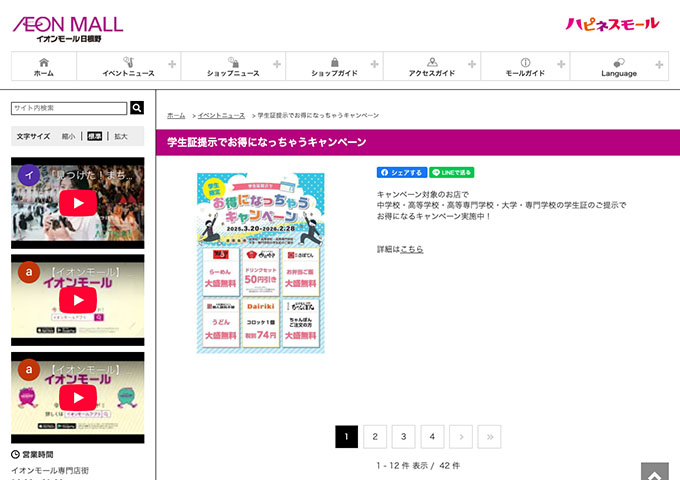Click the Facebook シェアする button

[x=401, y=172]
